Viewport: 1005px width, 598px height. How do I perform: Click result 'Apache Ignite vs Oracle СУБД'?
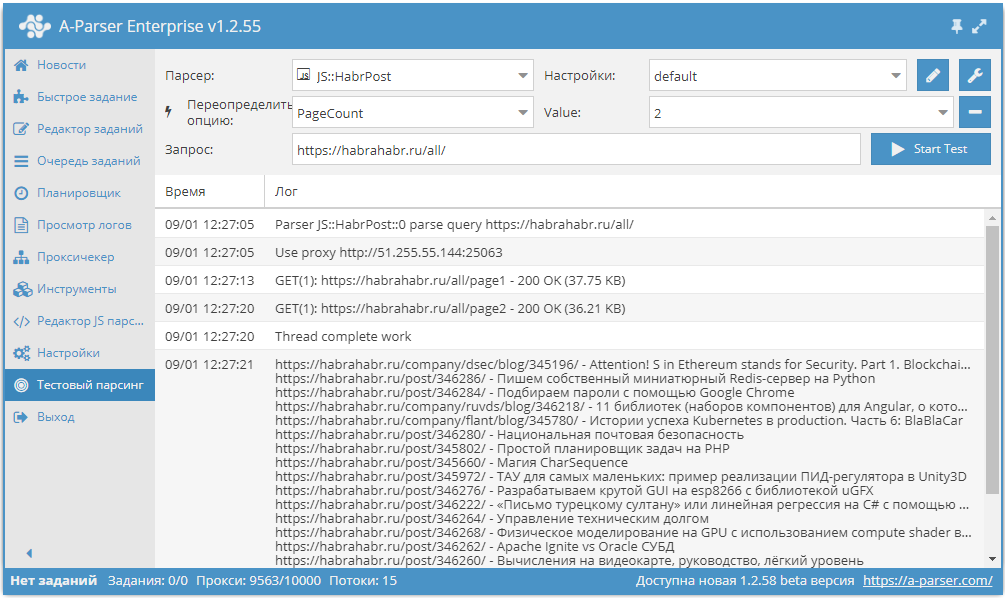[x=474, y=547]
